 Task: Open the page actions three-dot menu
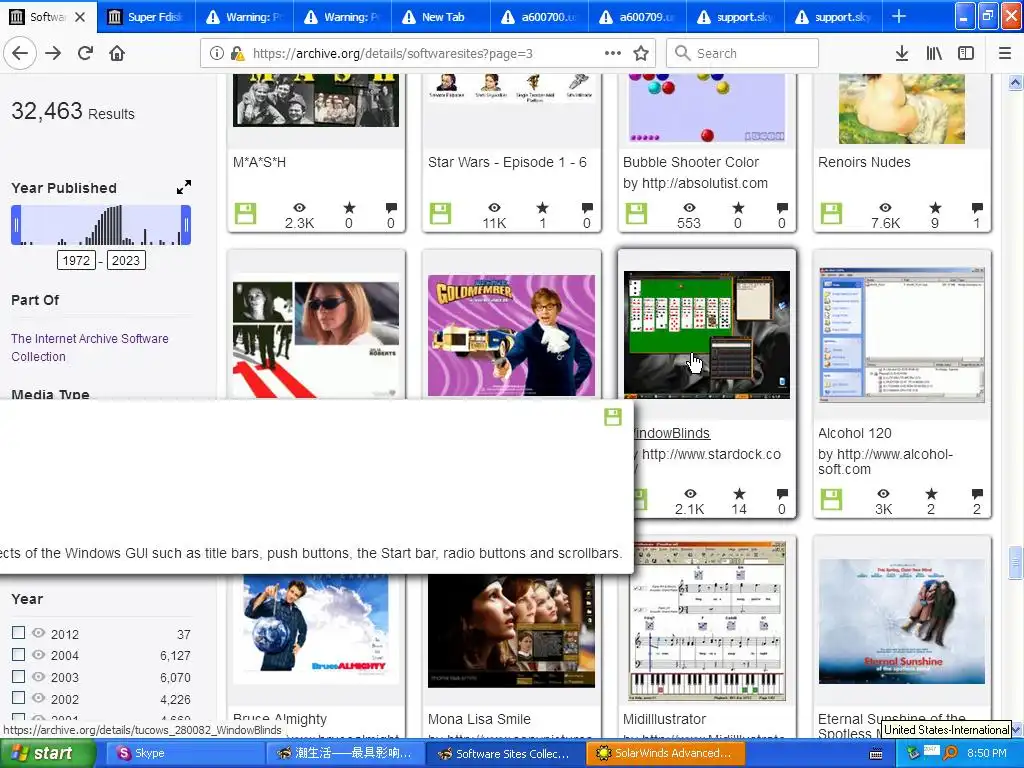(x=613, y=54)
